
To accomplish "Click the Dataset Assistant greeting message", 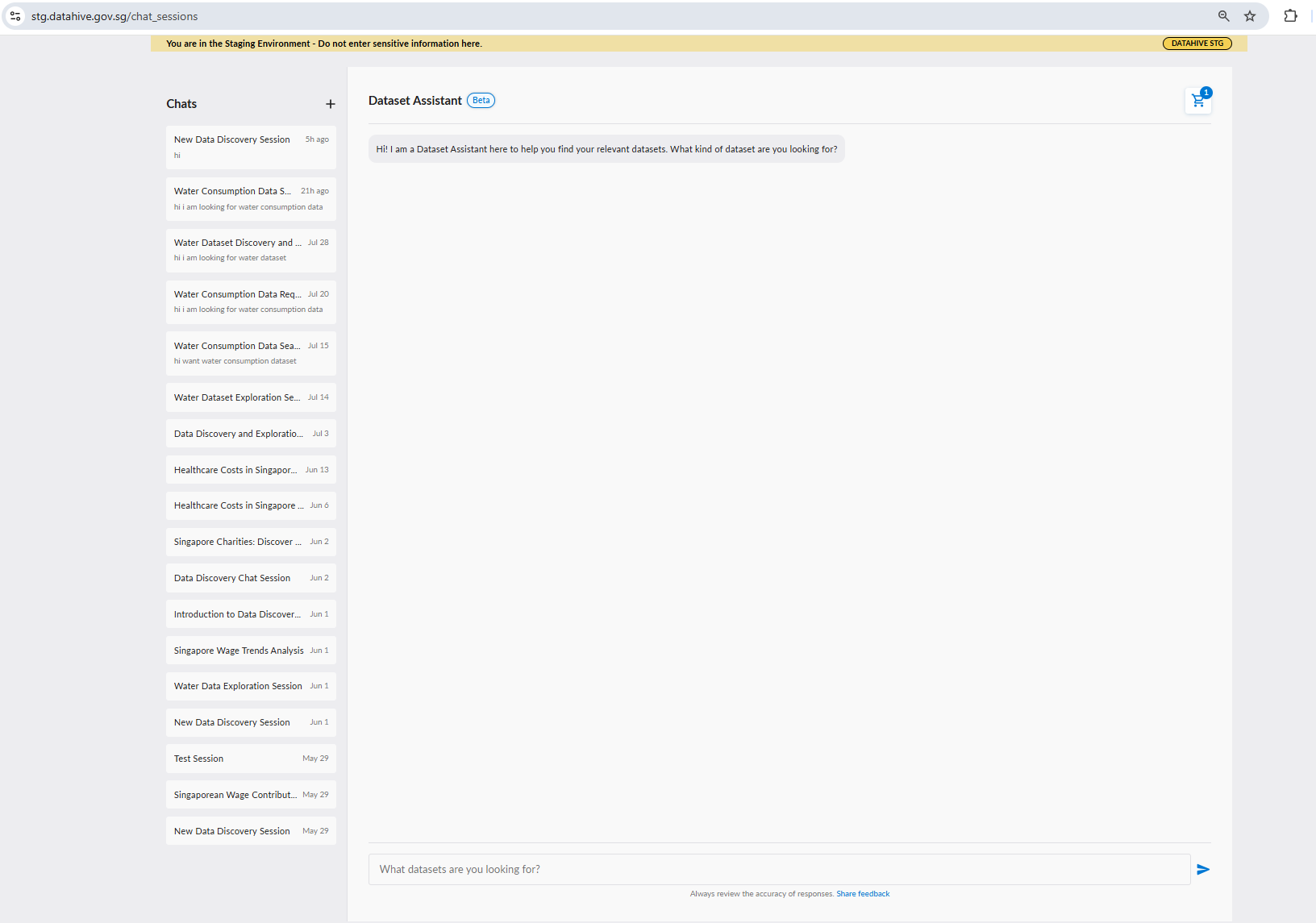I will (x=606, y=149).
